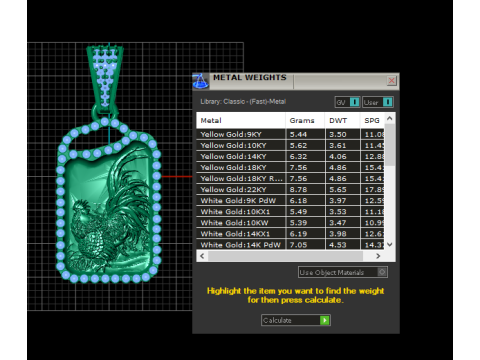The height and width of the screenshot is (360, 480).
Task: Enable Use Object Materials option
Action: 343,272
